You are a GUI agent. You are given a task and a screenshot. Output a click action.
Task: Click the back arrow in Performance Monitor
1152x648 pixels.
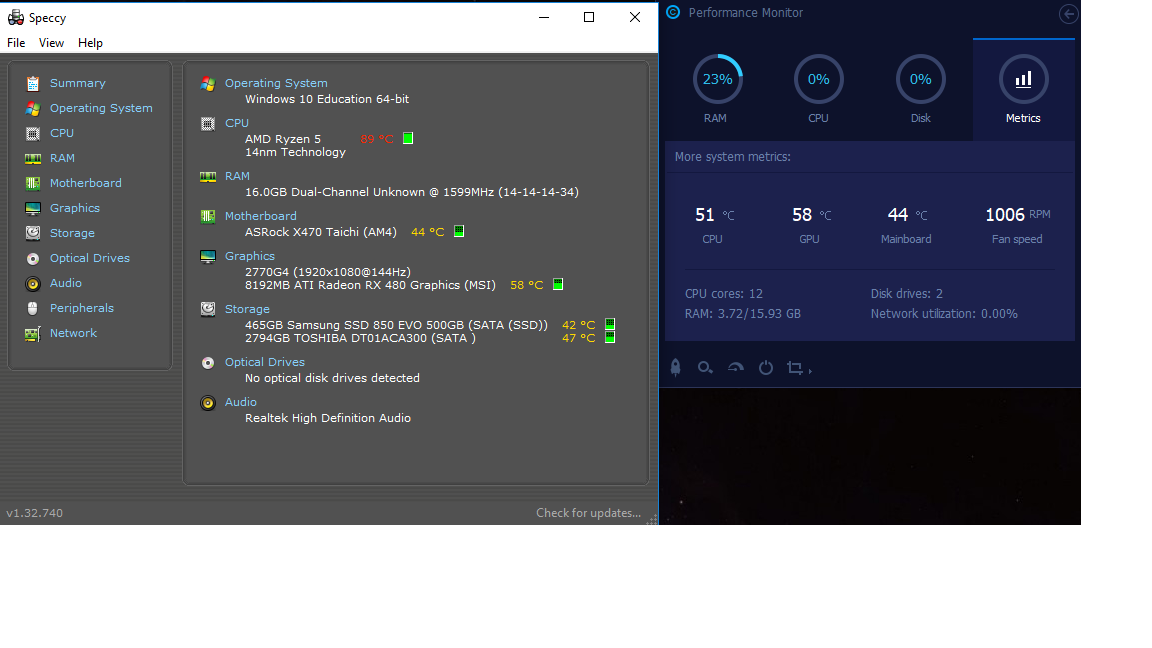coord(1068,13)
